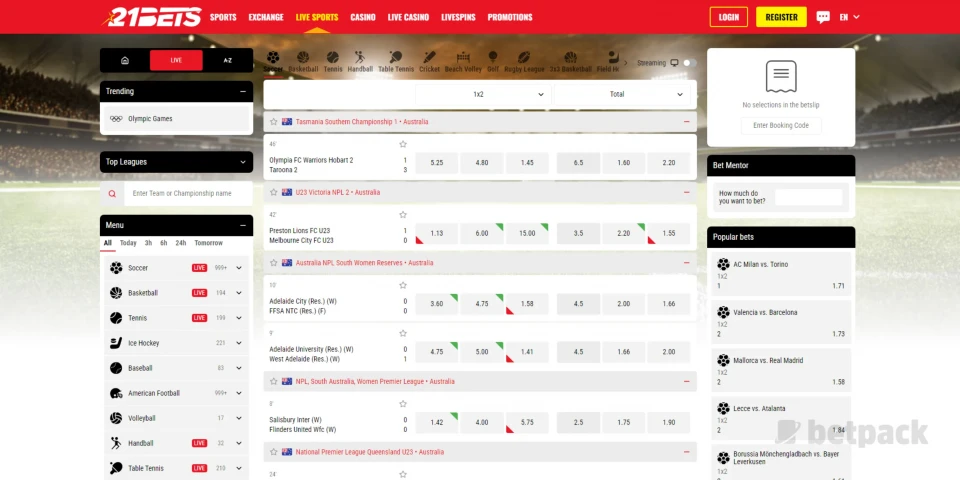The height and width of the screenshot is (480, 960).
Task: Pick odds 5.25 for Olympia FC Warriors
Action: click(x=437, y=163)
